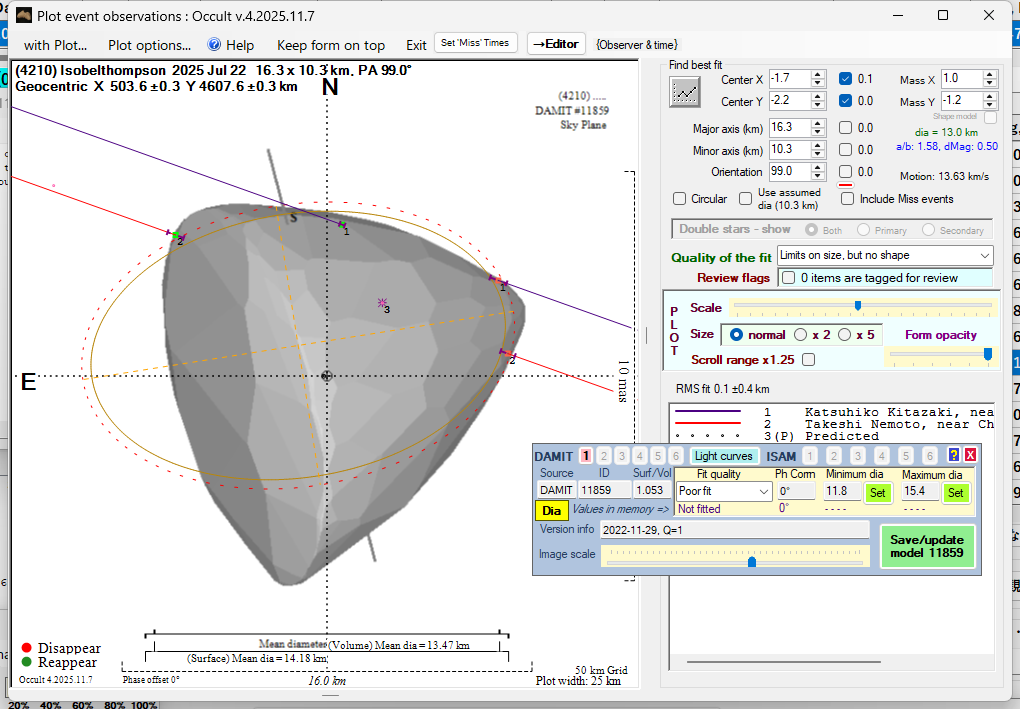Click the blue Help question-mark icon
1020x709 pixels.
pos(214,45)
